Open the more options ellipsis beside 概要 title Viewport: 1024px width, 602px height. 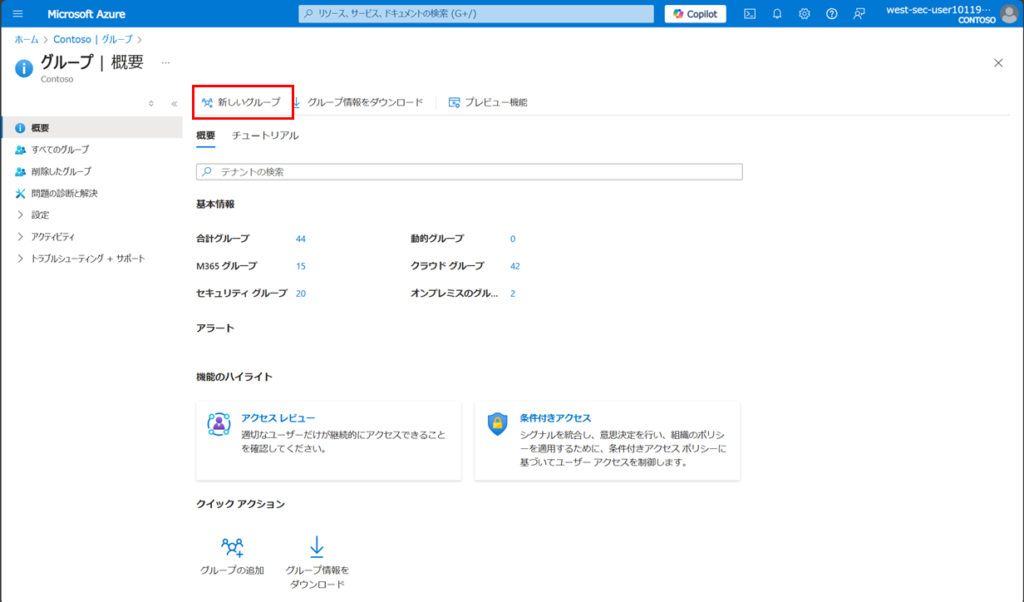[166, 63]
